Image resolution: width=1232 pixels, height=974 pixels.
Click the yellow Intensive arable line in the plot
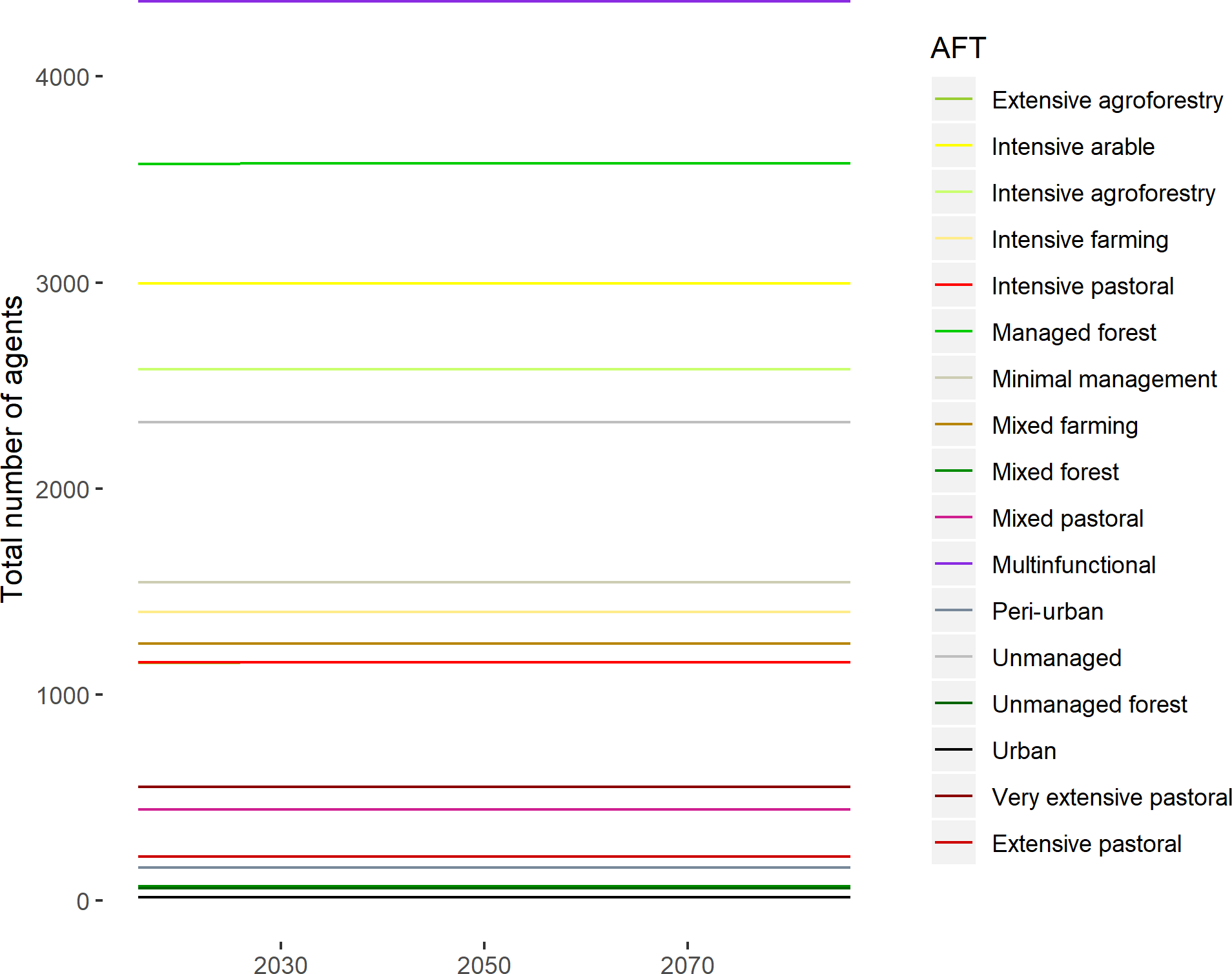(494, 283)
